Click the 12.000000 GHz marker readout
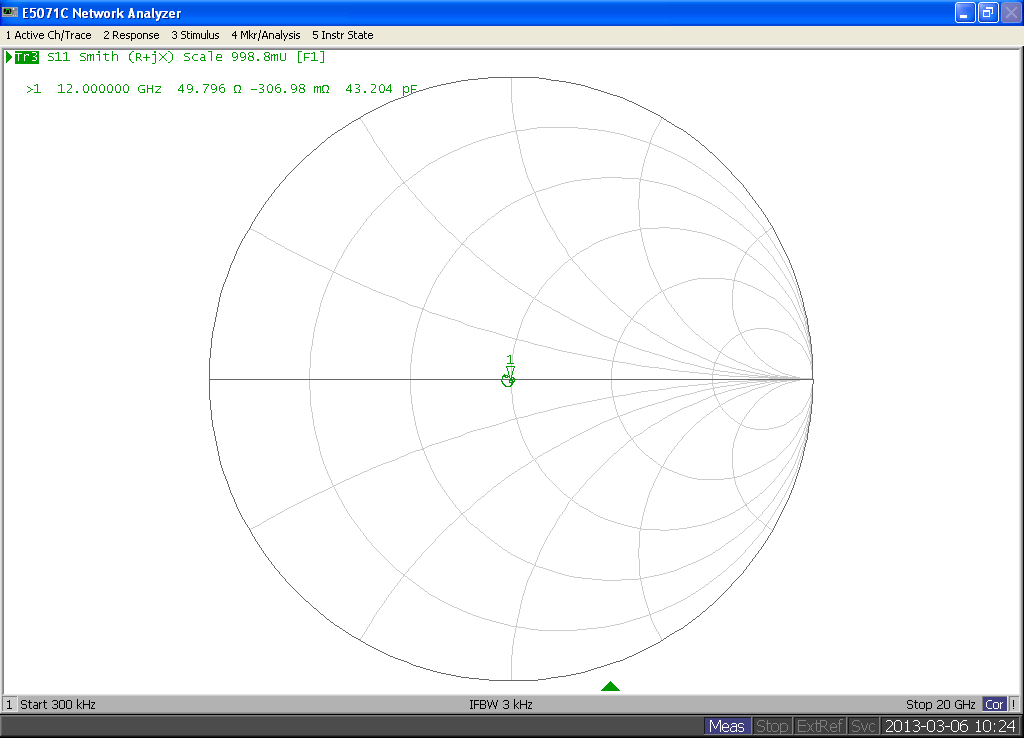Viewport: 1024px width, 738px height. point(109,89)
